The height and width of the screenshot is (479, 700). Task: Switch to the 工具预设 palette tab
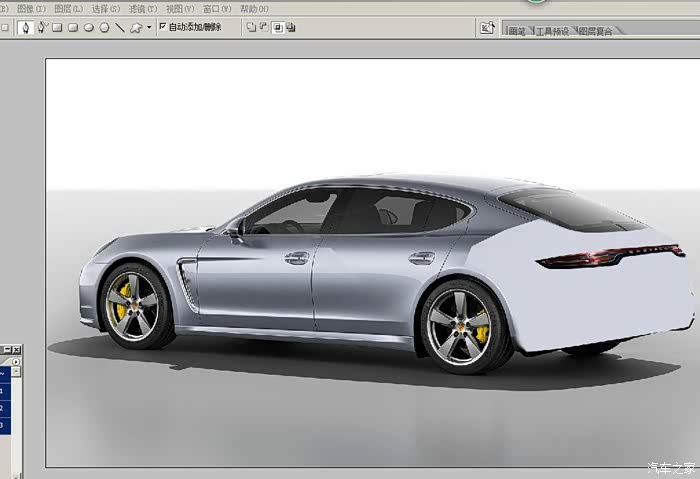pos(552,31)
